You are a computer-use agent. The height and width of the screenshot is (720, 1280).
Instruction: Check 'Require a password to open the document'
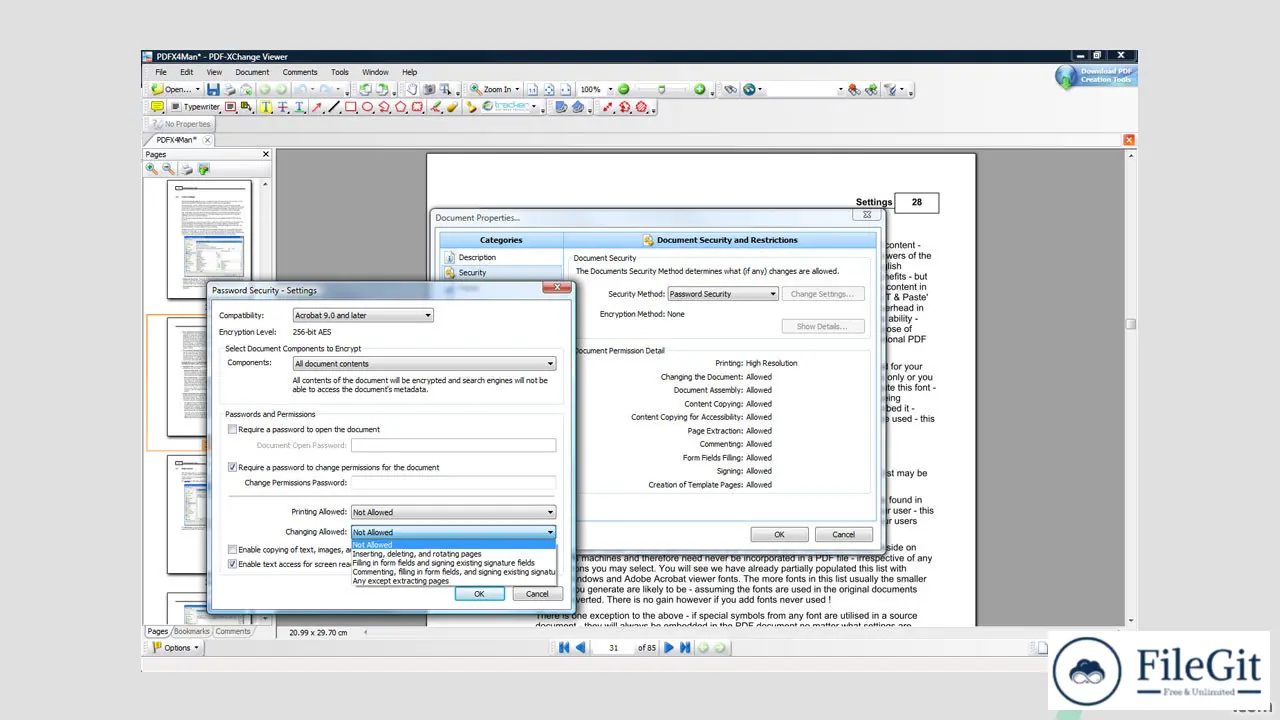click(x=233, y=430)
